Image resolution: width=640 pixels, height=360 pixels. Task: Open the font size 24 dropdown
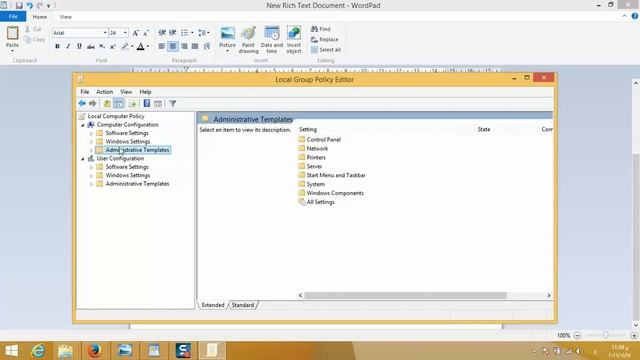coord(125,33)
